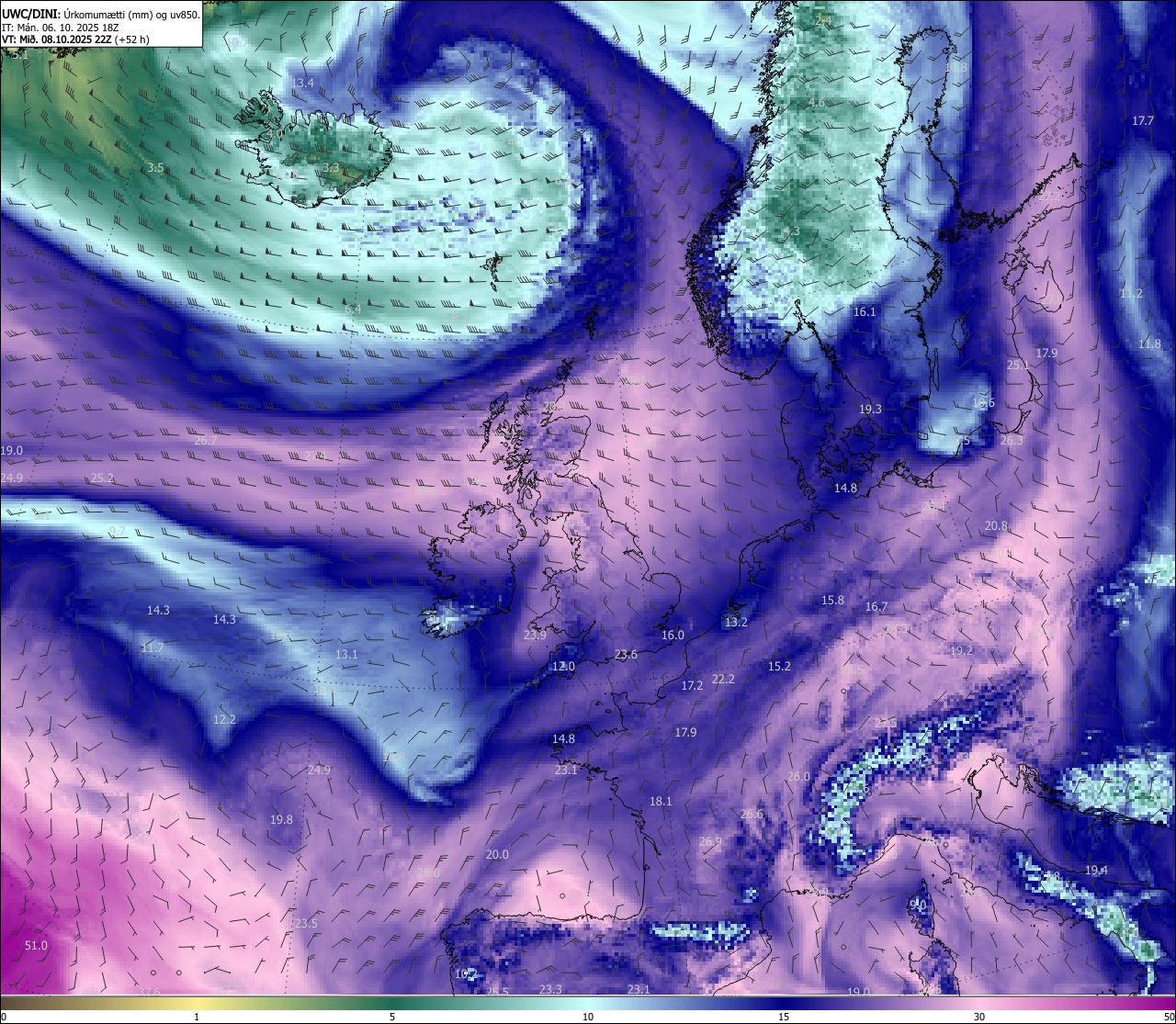Screen dimensions: 1176x1024
Task: Click the initialization time 'IT: Mán. 06. 10. 2025 18Z'
Action: pos(61,28)
